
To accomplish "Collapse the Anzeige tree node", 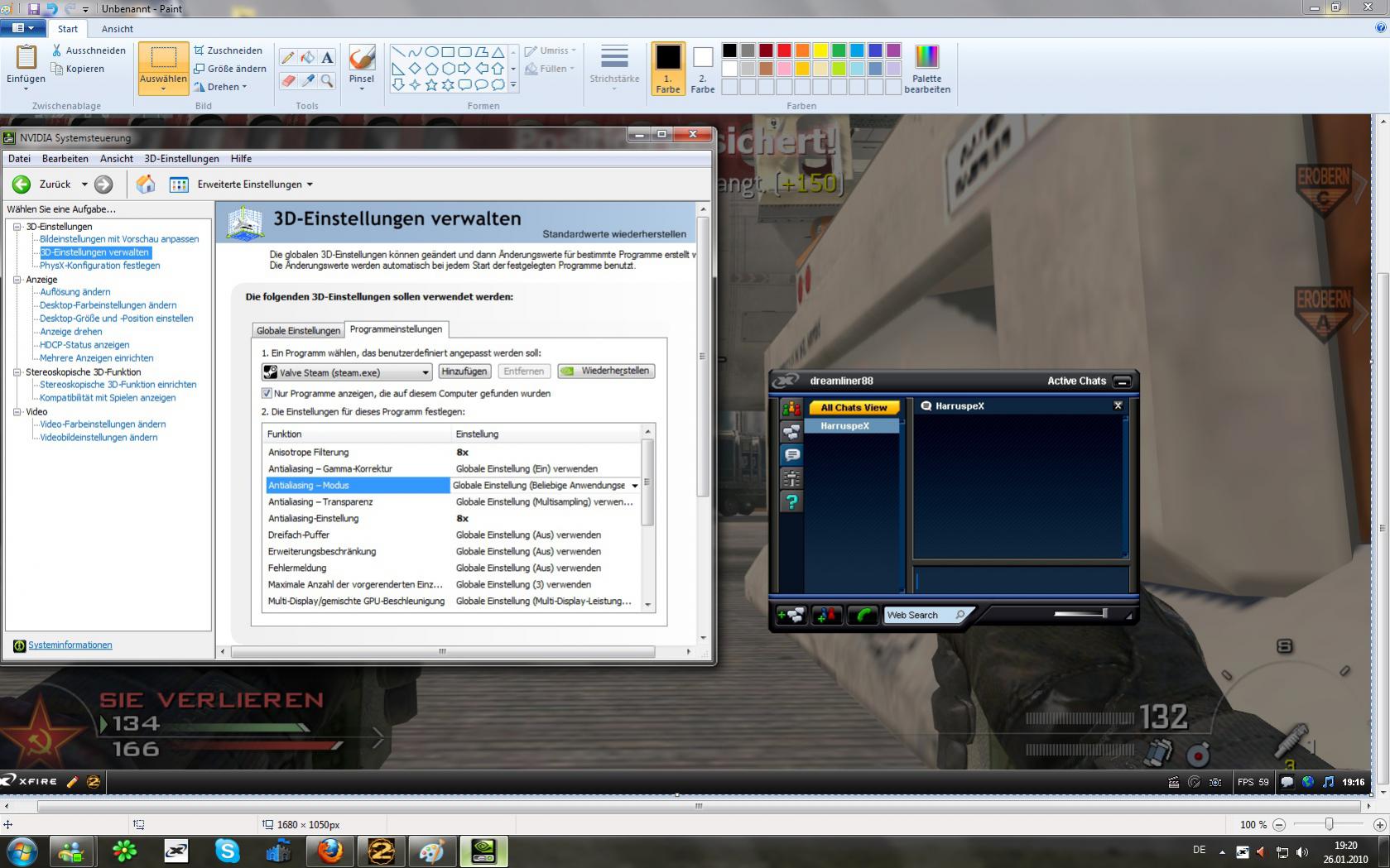I will (x=17, y=280).
